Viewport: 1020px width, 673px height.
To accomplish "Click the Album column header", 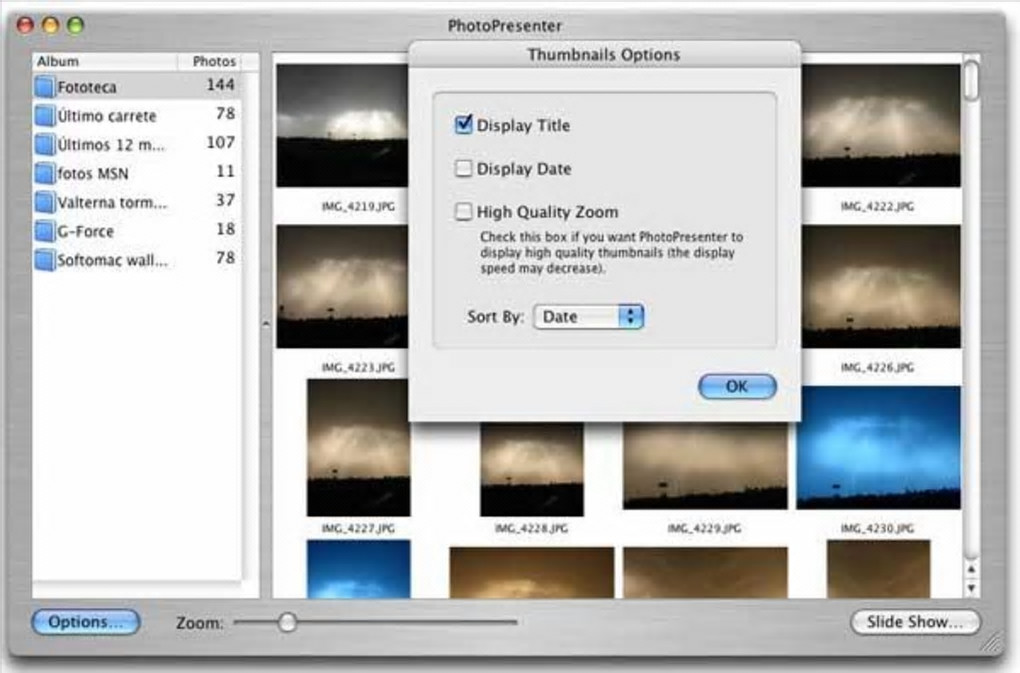I will pos(105,61).
